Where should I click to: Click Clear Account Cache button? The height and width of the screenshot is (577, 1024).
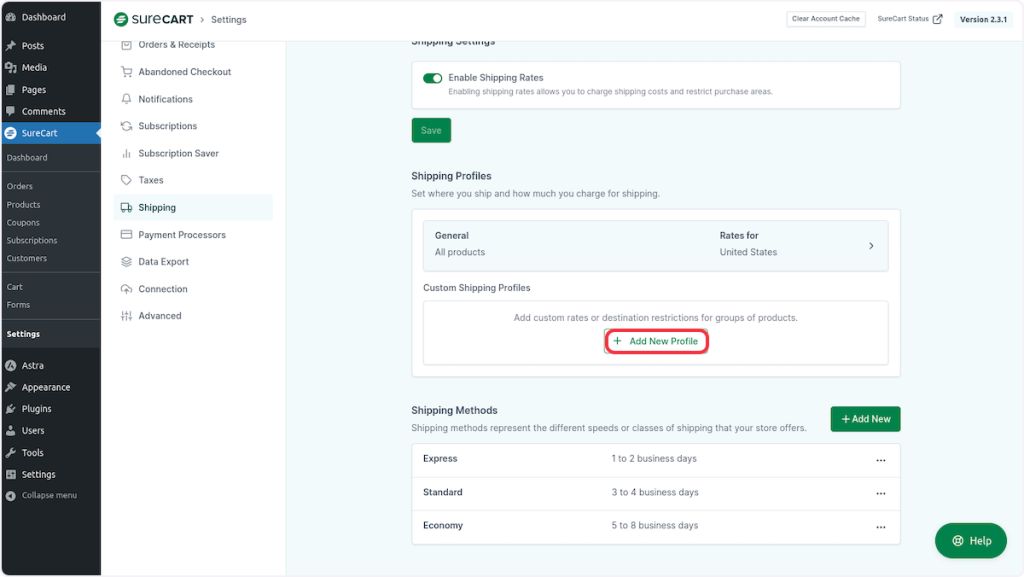pyautogui.click(x=825, y=19)
